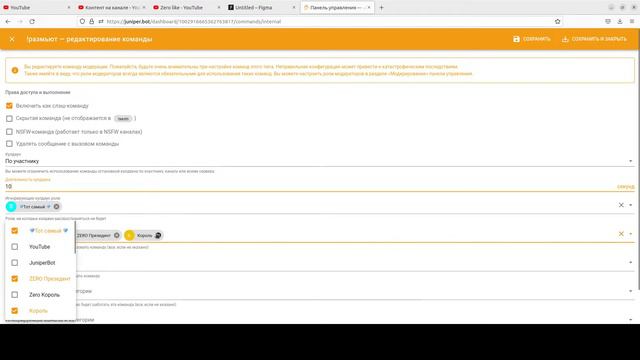
Task: Collapse the open roles dropdown arrow
Action: 631,234
